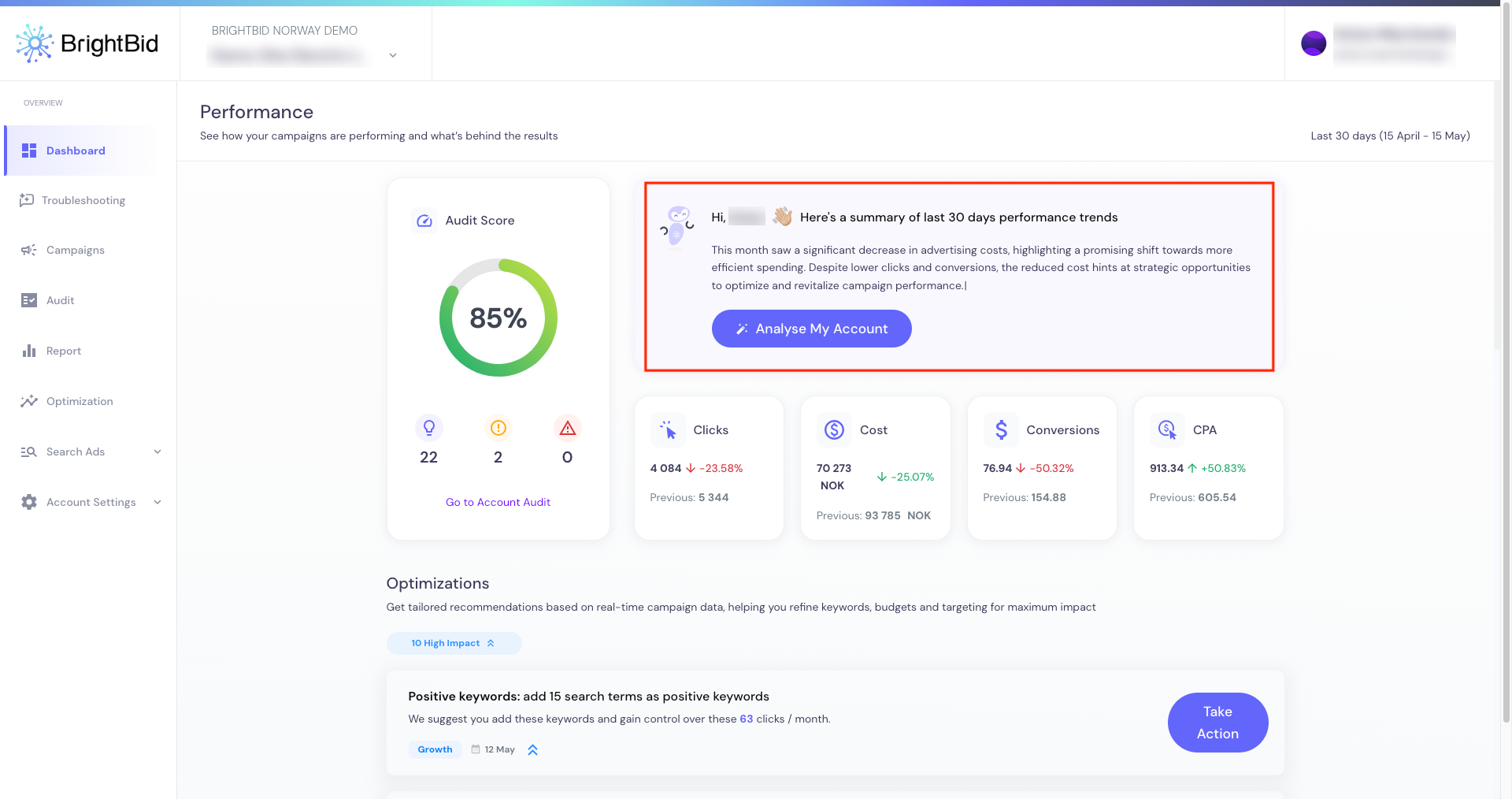Click the page vertical scrollbar
This screenshot has width=1512, height=799.
click(1506, 362)
